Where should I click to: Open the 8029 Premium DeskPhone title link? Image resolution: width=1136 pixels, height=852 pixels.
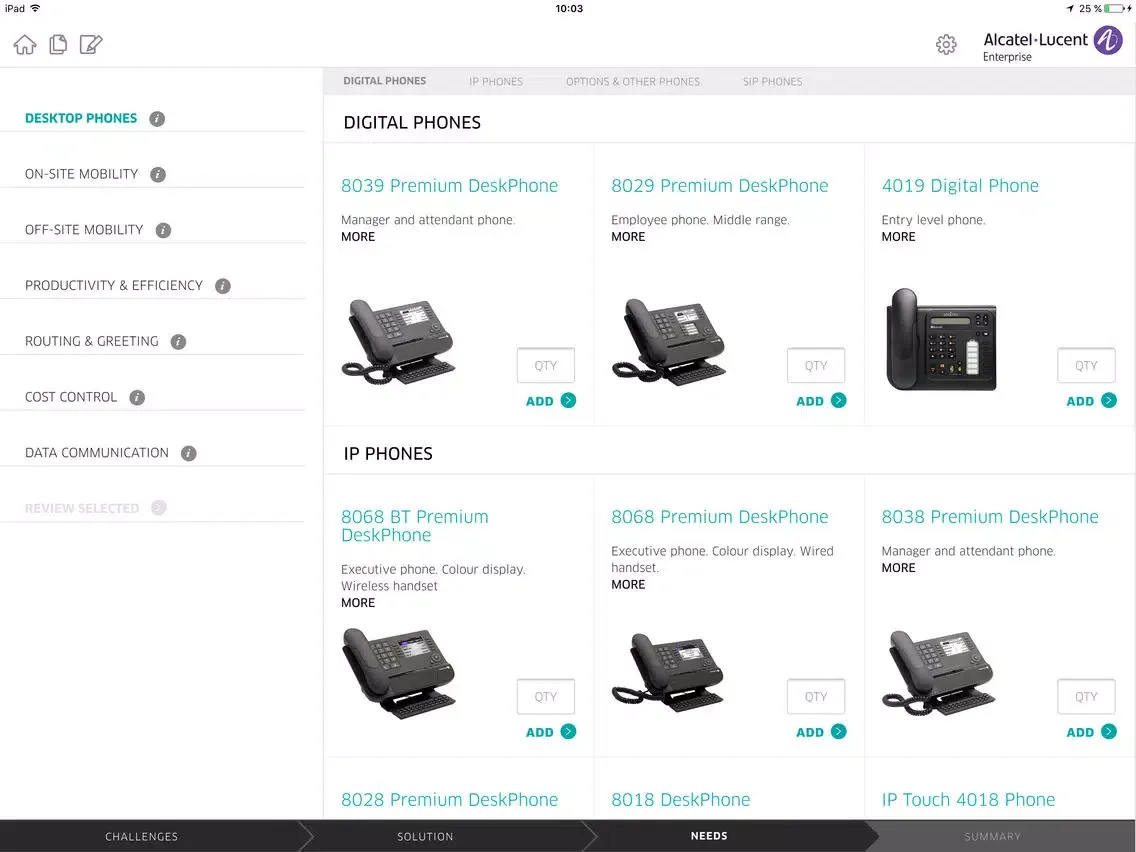point(719,186)
